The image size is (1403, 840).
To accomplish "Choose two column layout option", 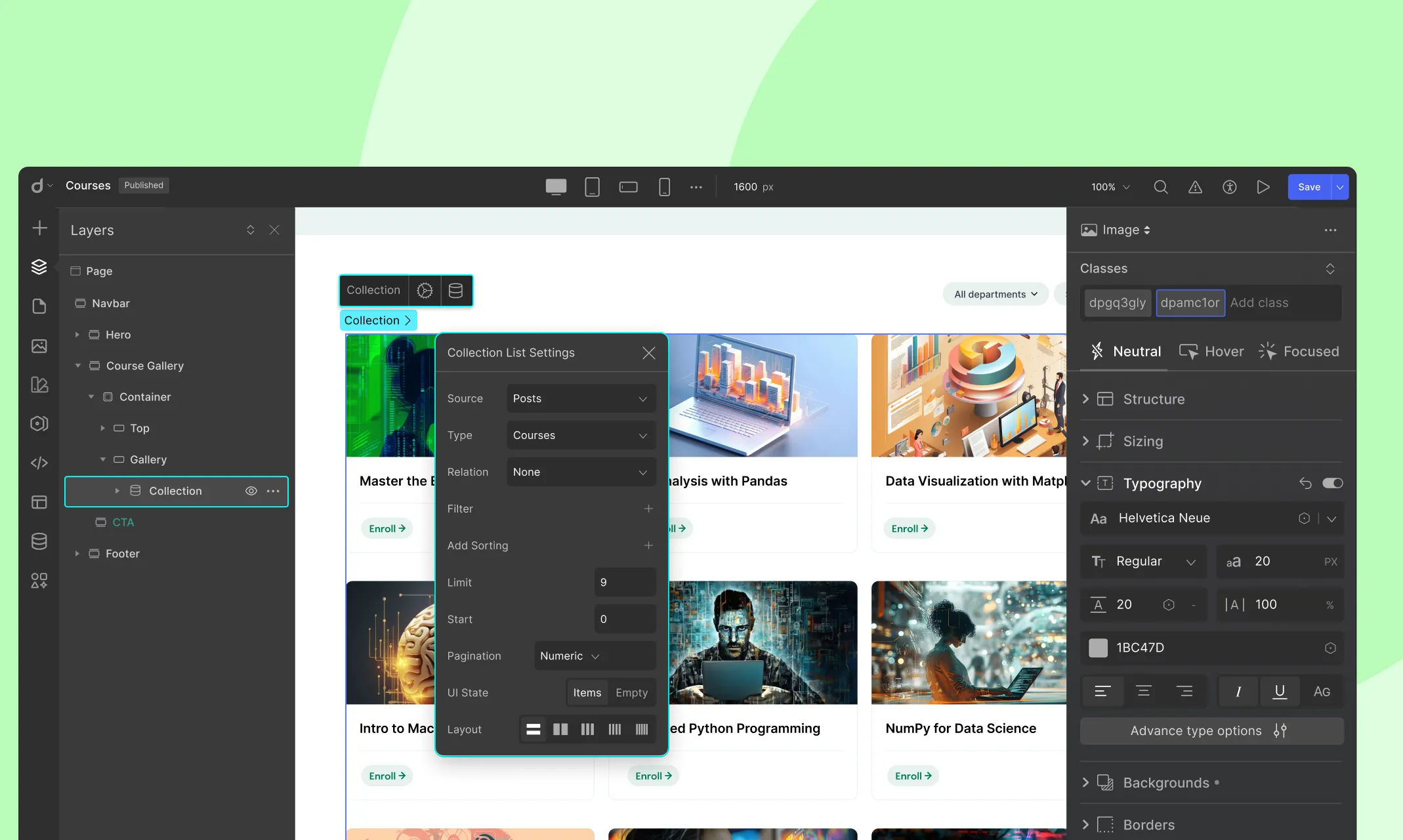I will pyautogui.click(x=560, y=729).
